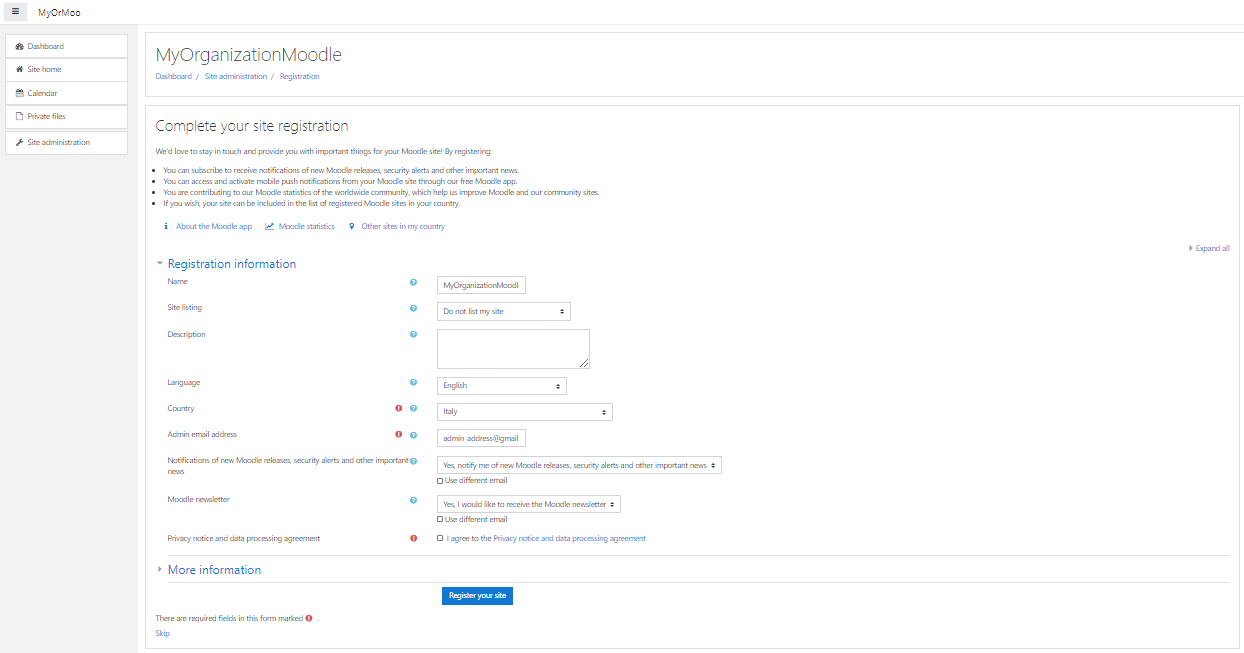1244x653 pixels.
Task: Open the Site listing dropdown
Action: coord(503,311)
